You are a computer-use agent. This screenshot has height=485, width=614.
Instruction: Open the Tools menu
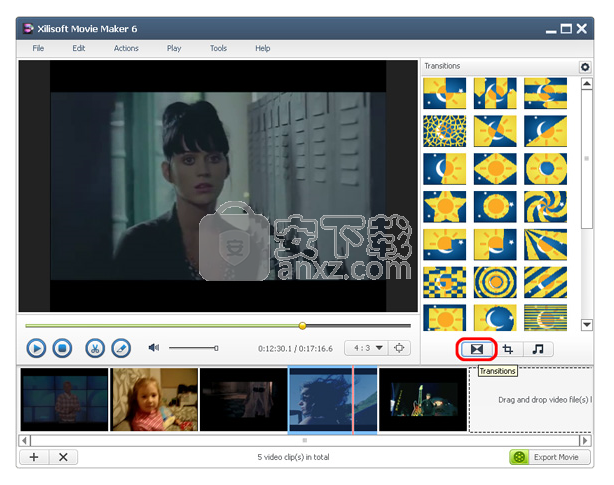point(218,48)
